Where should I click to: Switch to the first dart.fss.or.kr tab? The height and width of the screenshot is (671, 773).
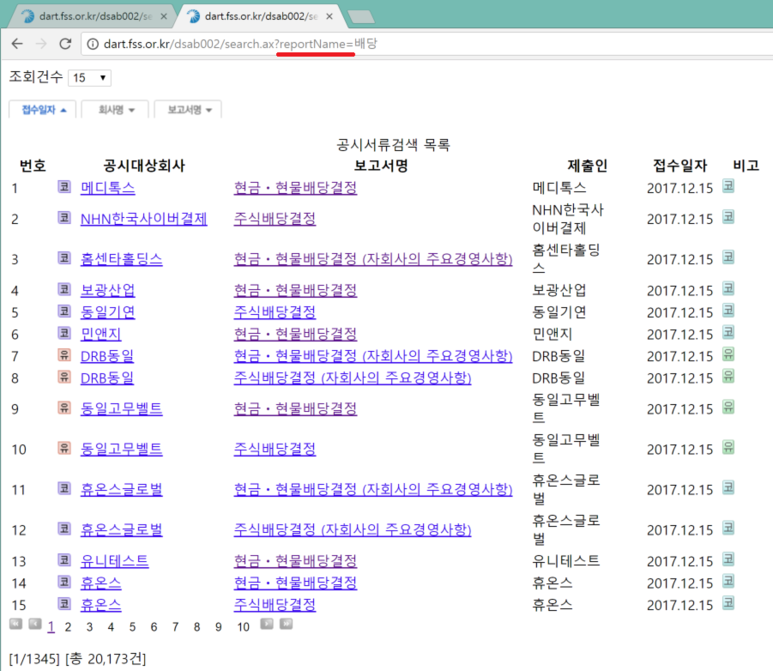[94, 16]
